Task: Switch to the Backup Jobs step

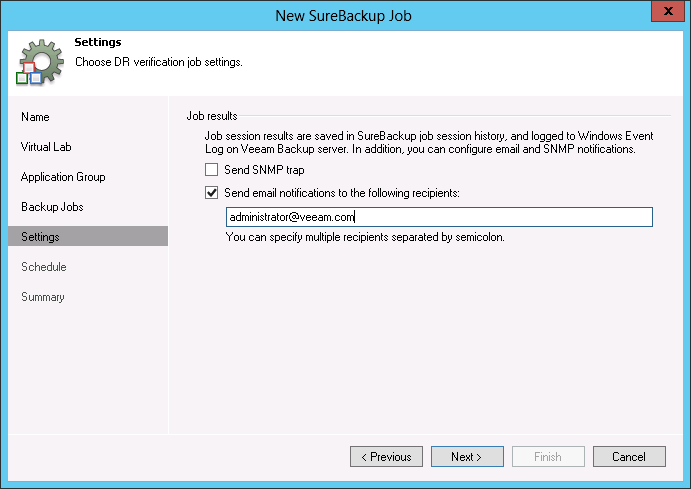Action: click(52, 207)
